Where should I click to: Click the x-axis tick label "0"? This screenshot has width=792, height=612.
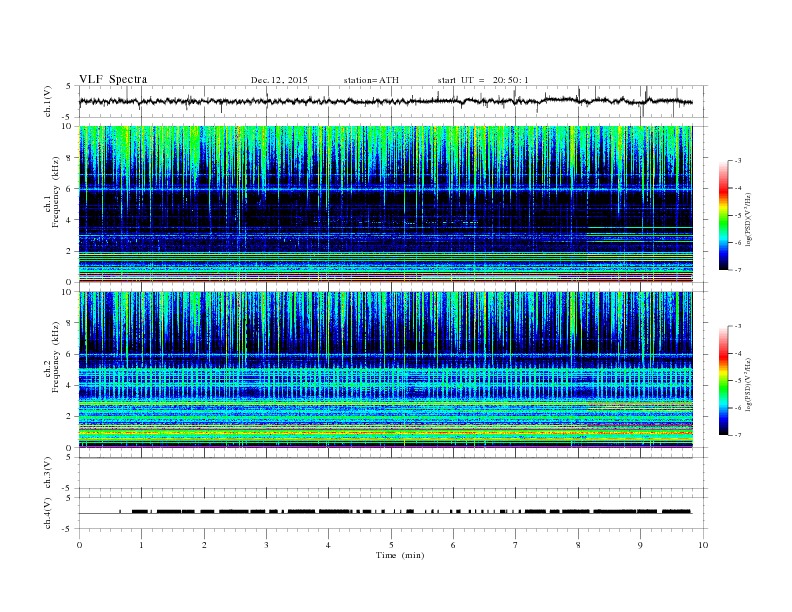(79, 545)
